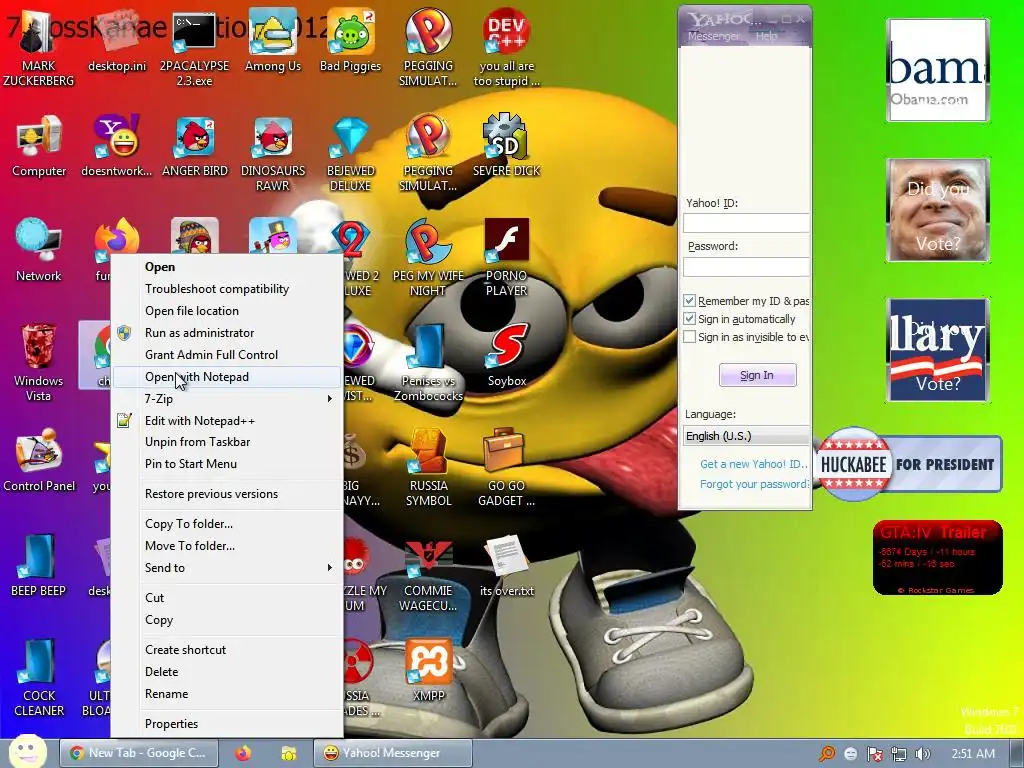Choose Open file location
This screenshot has height=768, width=1024.
tap(227, 311)
